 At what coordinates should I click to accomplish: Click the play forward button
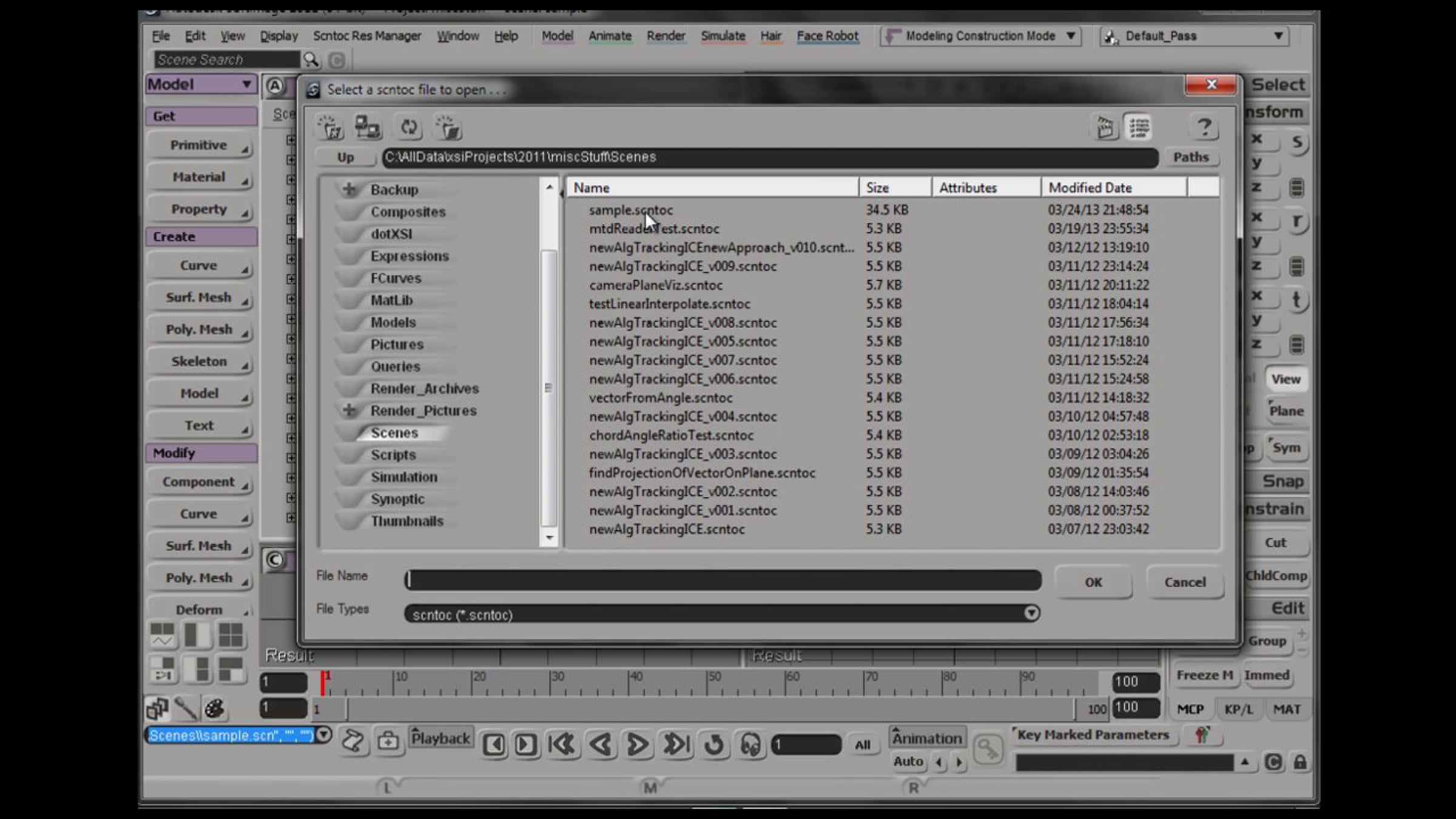(637, 744)
